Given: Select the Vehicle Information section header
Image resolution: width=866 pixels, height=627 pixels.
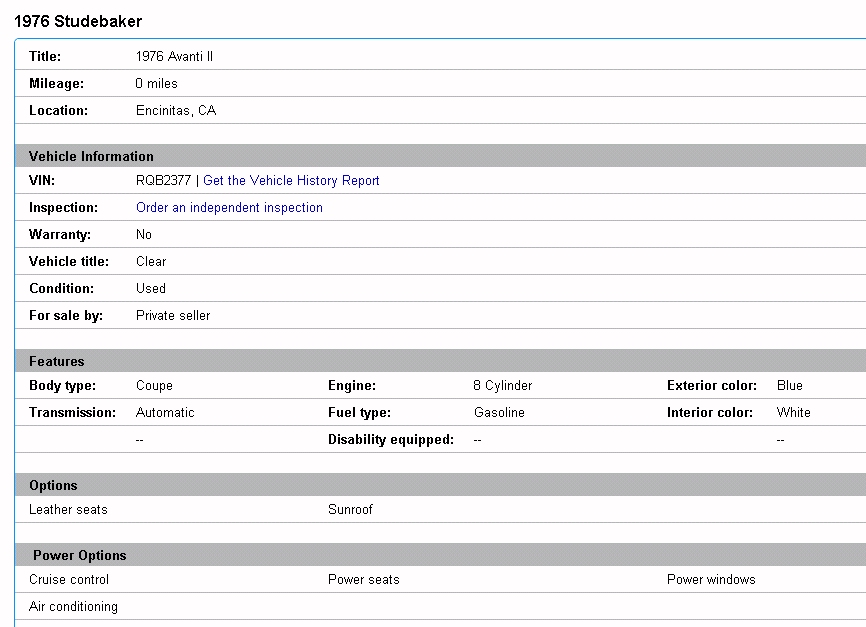Looking at the screenshot, I should [91, 156].
